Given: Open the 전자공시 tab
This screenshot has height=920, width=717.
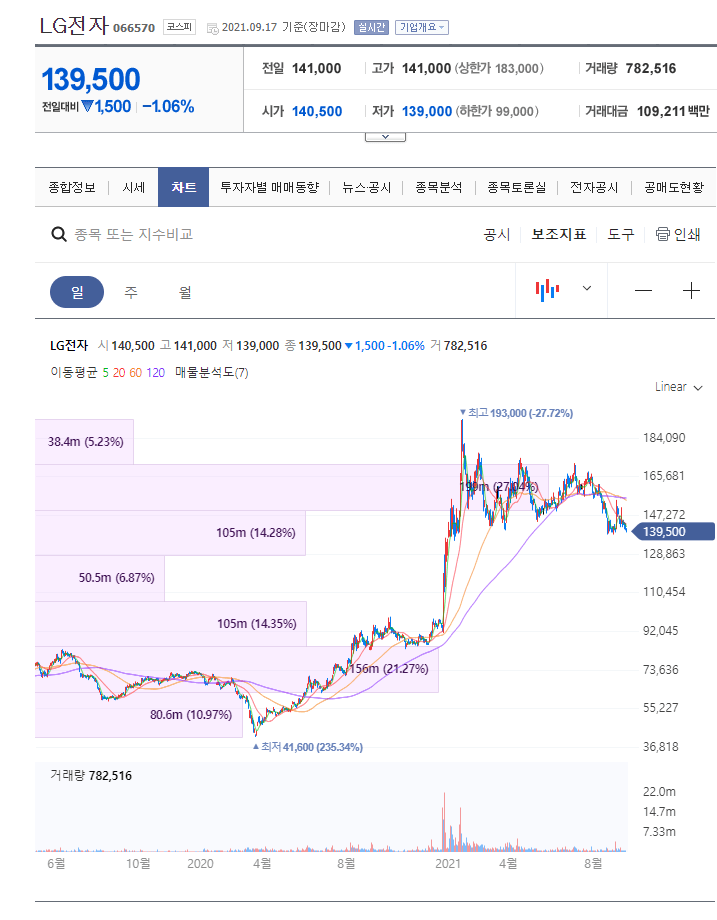Looking at the screenshot, I should point(594,187).
